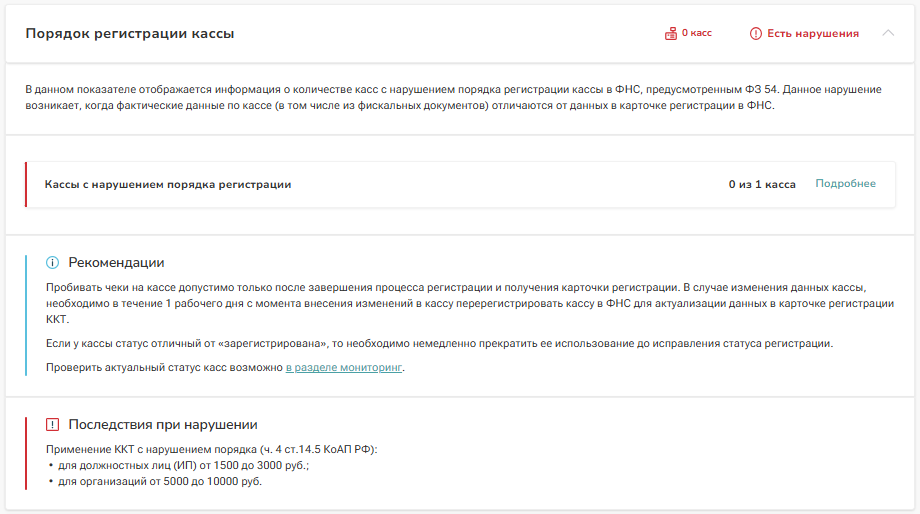Click the "Порядок регистрации кассы" title
This screenshot has width=920, height=514.
coord(130,34)
